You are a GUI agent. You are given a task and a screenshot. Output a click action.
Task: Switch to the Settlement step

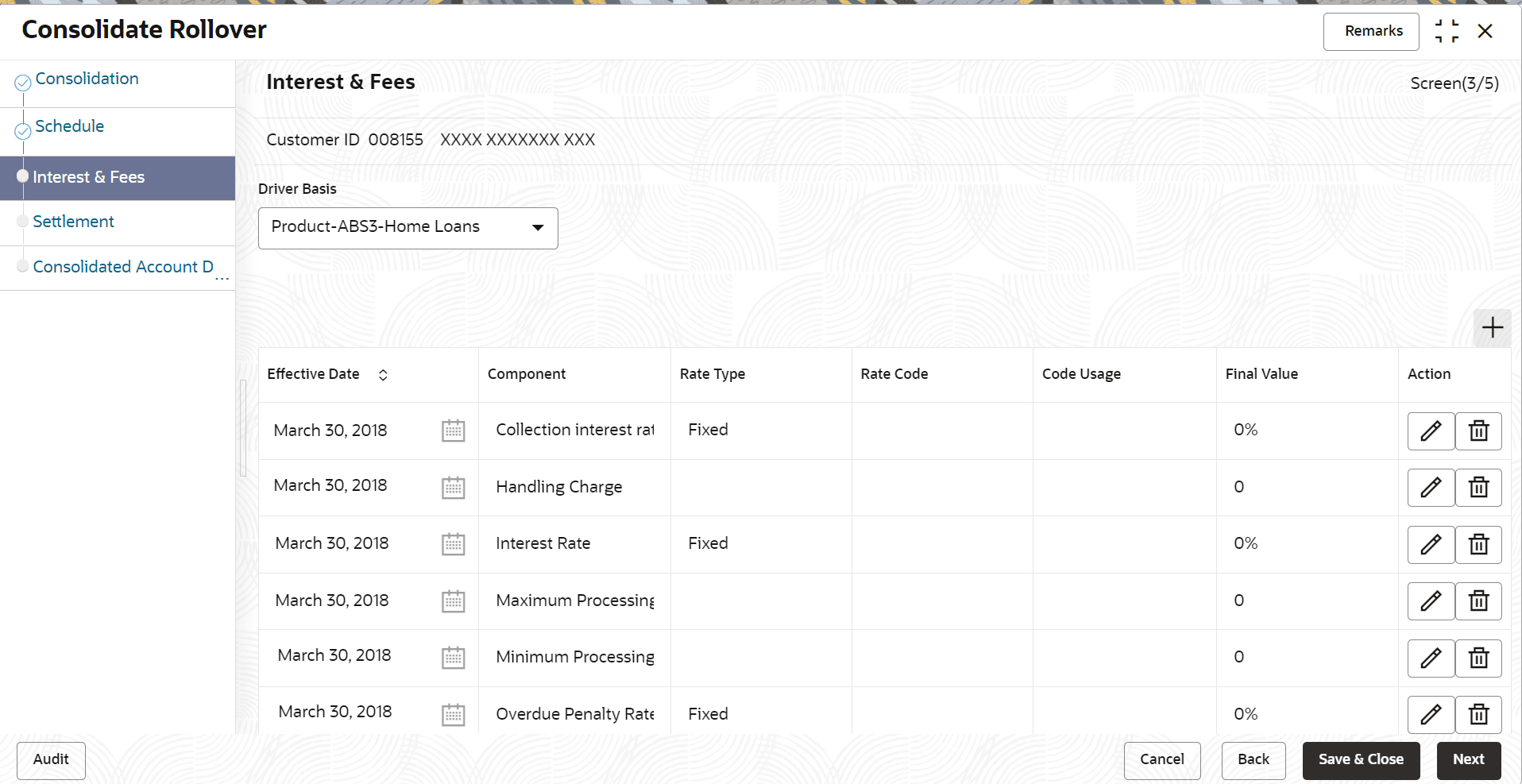point(73,222)
